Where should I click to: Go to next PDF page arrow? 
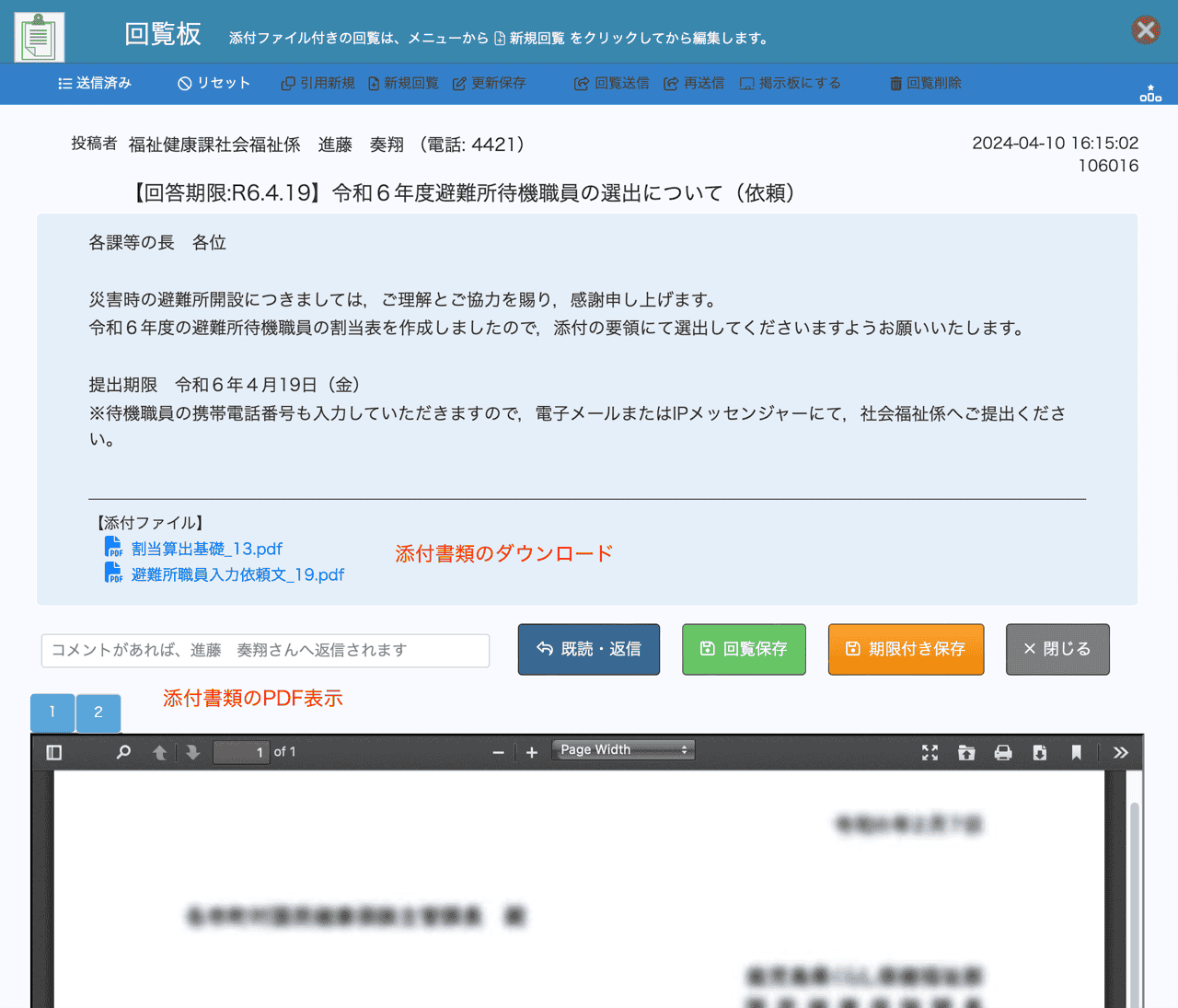(x=192, y=753)
